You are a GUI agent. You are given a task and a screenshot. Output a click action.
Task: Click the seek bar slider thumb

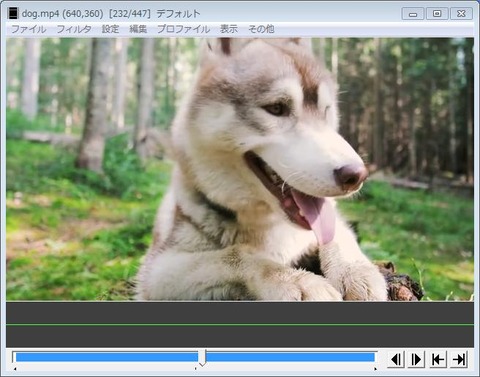tap(202, 358)
